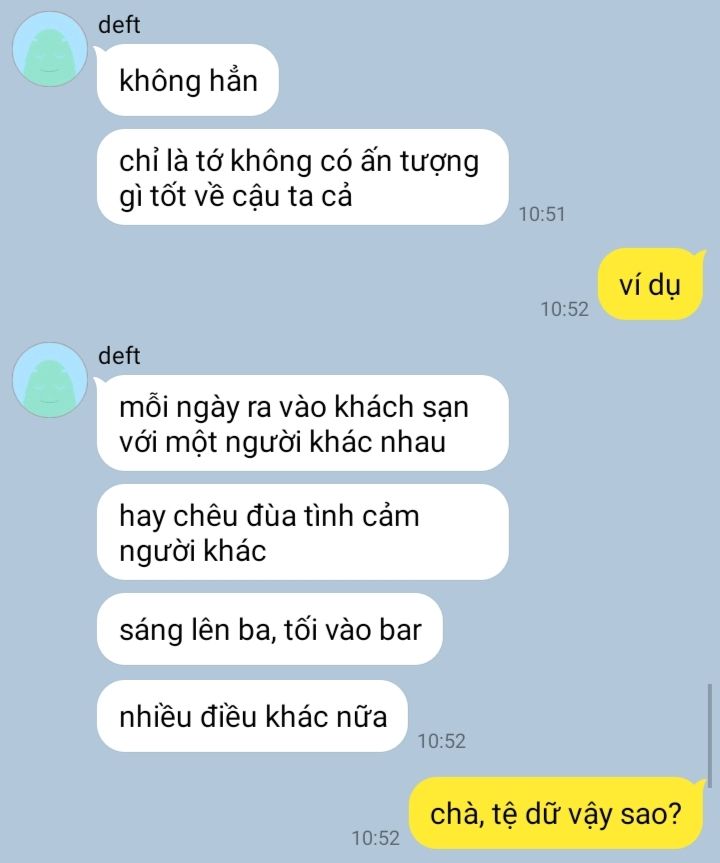Tap the 10:52 timestamp beside 'chà, tệ dữ vậy sao?'
Image resolution: width=720 pixels, height=863 pixels.
(x=375, y=838)
